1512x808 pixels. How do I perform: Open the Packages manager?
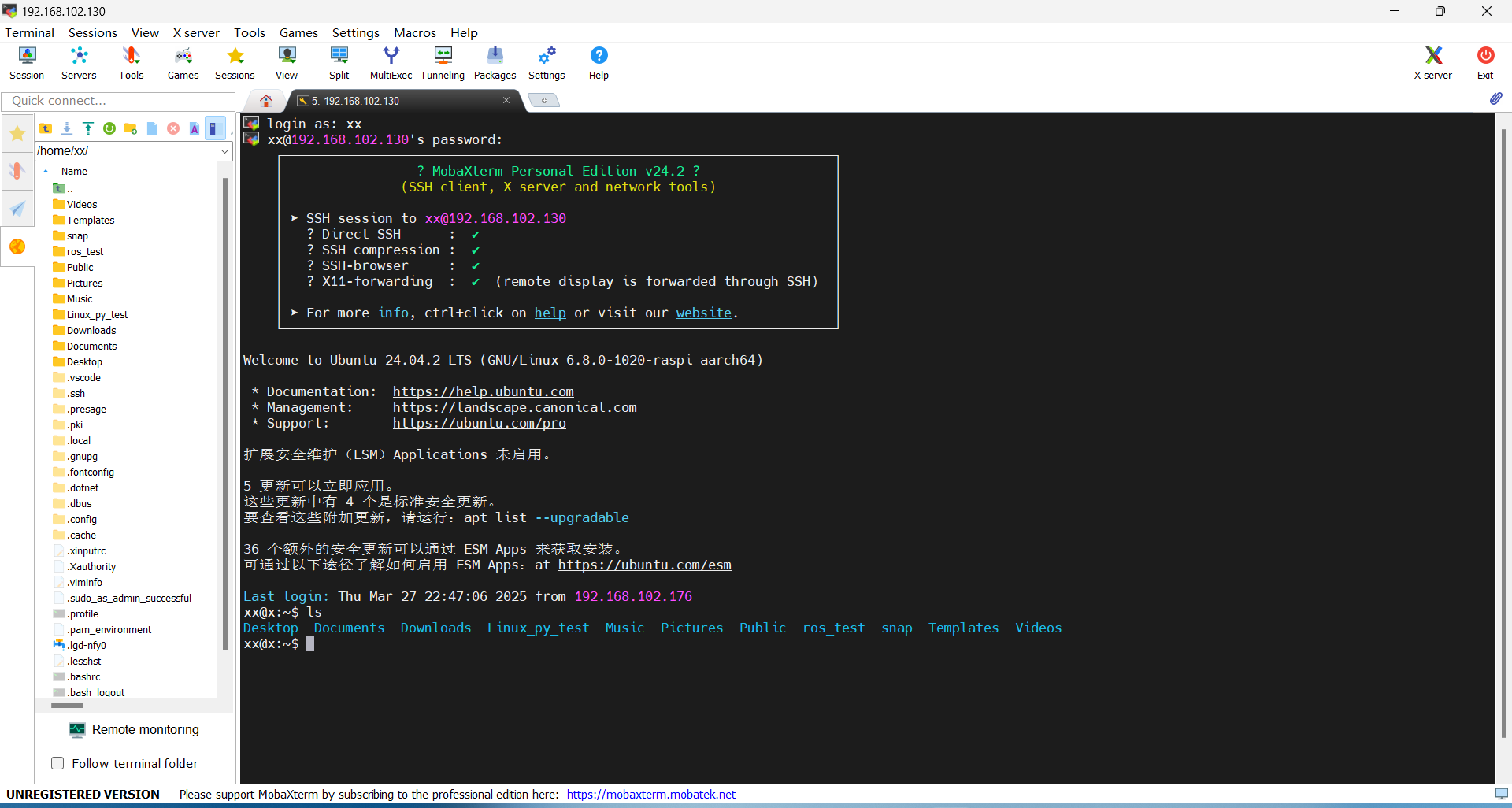click(x=495, y=63)
